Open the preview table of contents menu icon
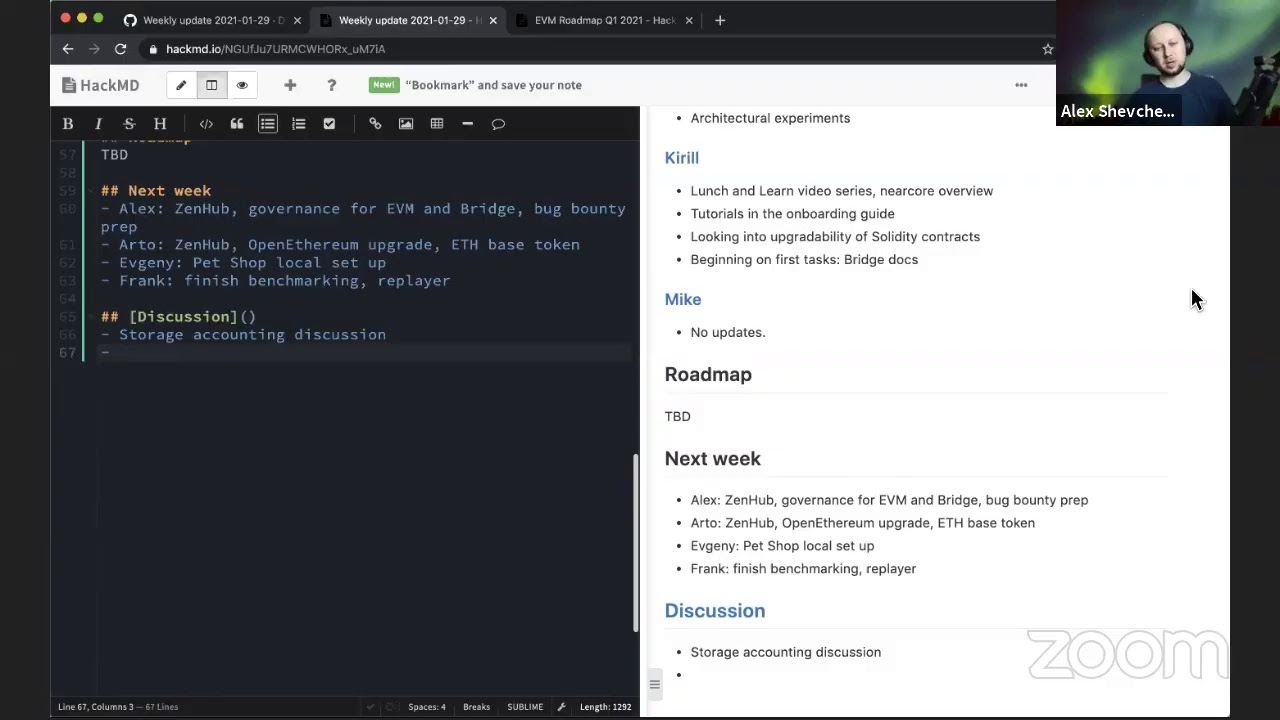The width and height of the screenshot is (1280, 720). [654, 684]
